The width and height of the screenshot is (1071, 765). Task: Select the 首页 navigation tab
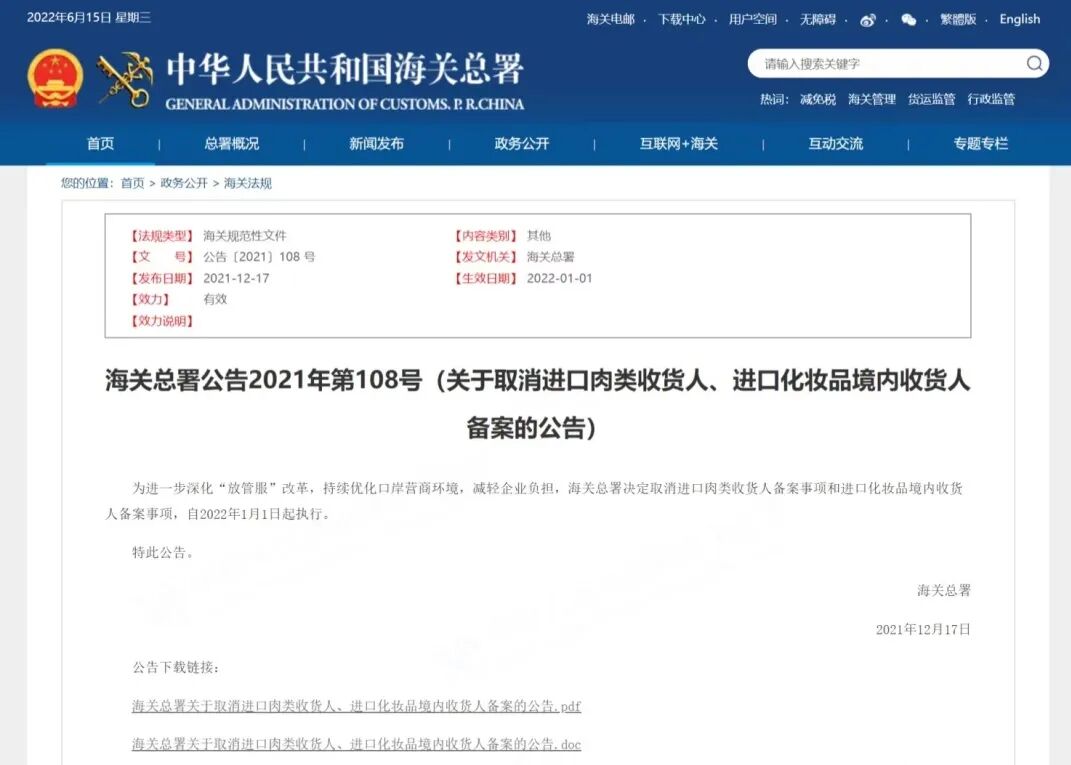tap(100, 143)
